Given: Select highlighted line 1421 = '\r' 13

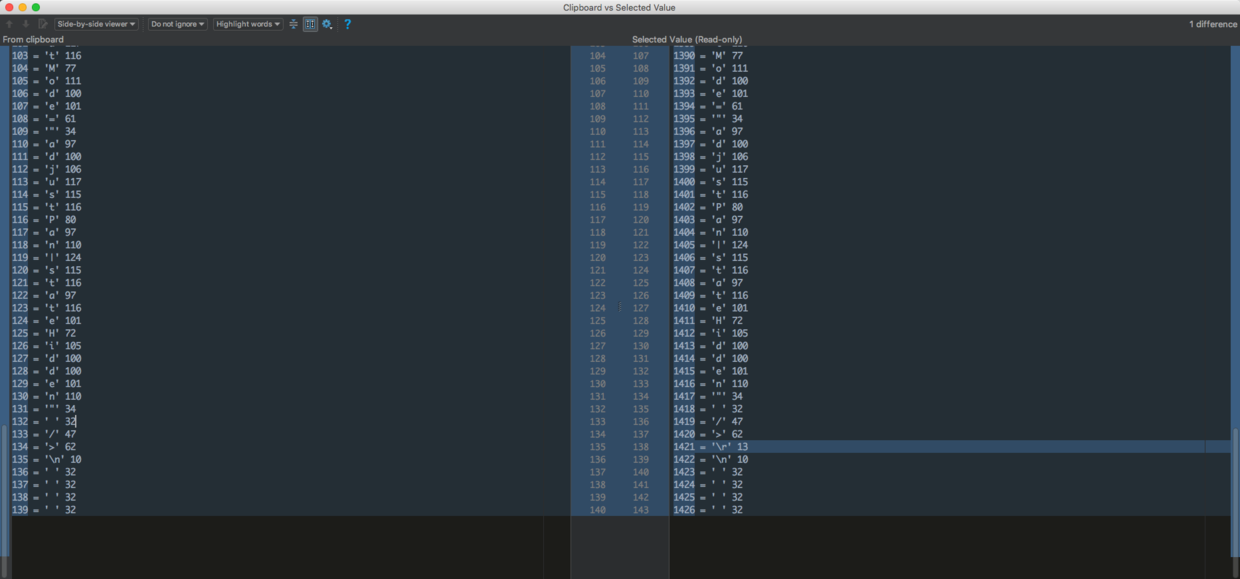Looking at the screenshot, I should (950, 447).
